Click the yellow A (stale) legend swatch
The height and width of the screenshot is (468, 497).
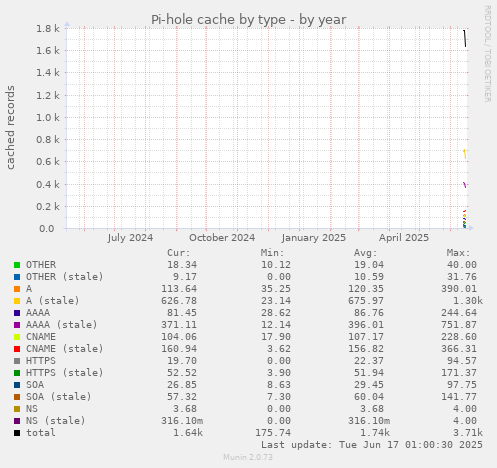(x=17, y=301)
